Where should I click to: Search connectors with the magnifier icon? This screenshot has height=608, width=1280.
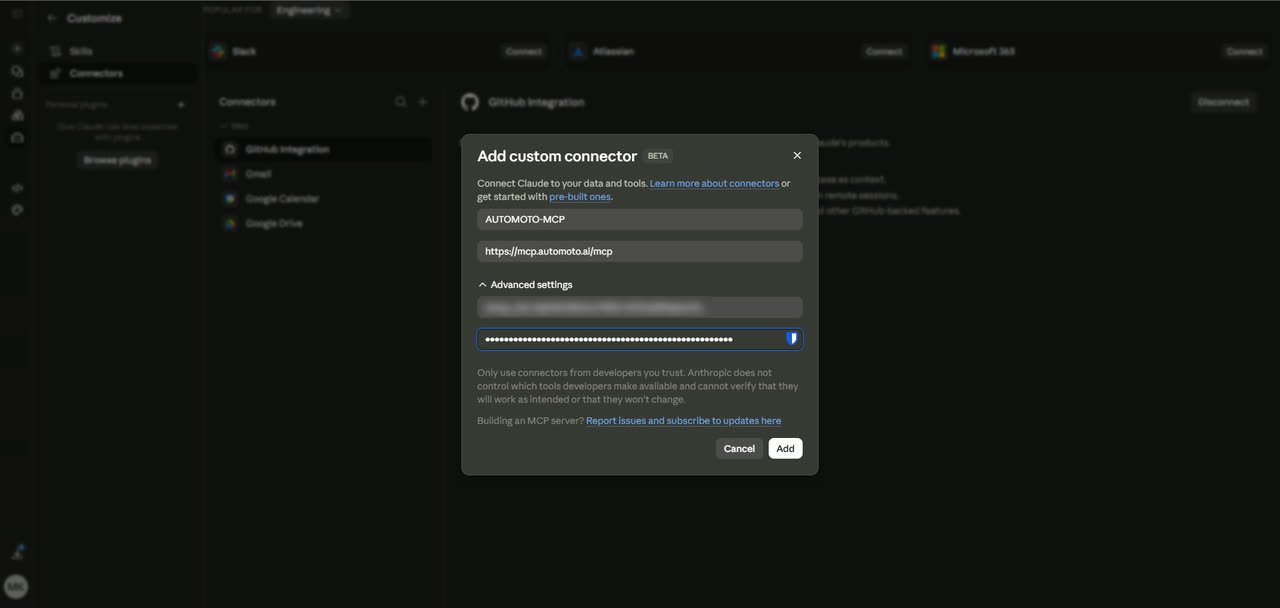point(400,102)
